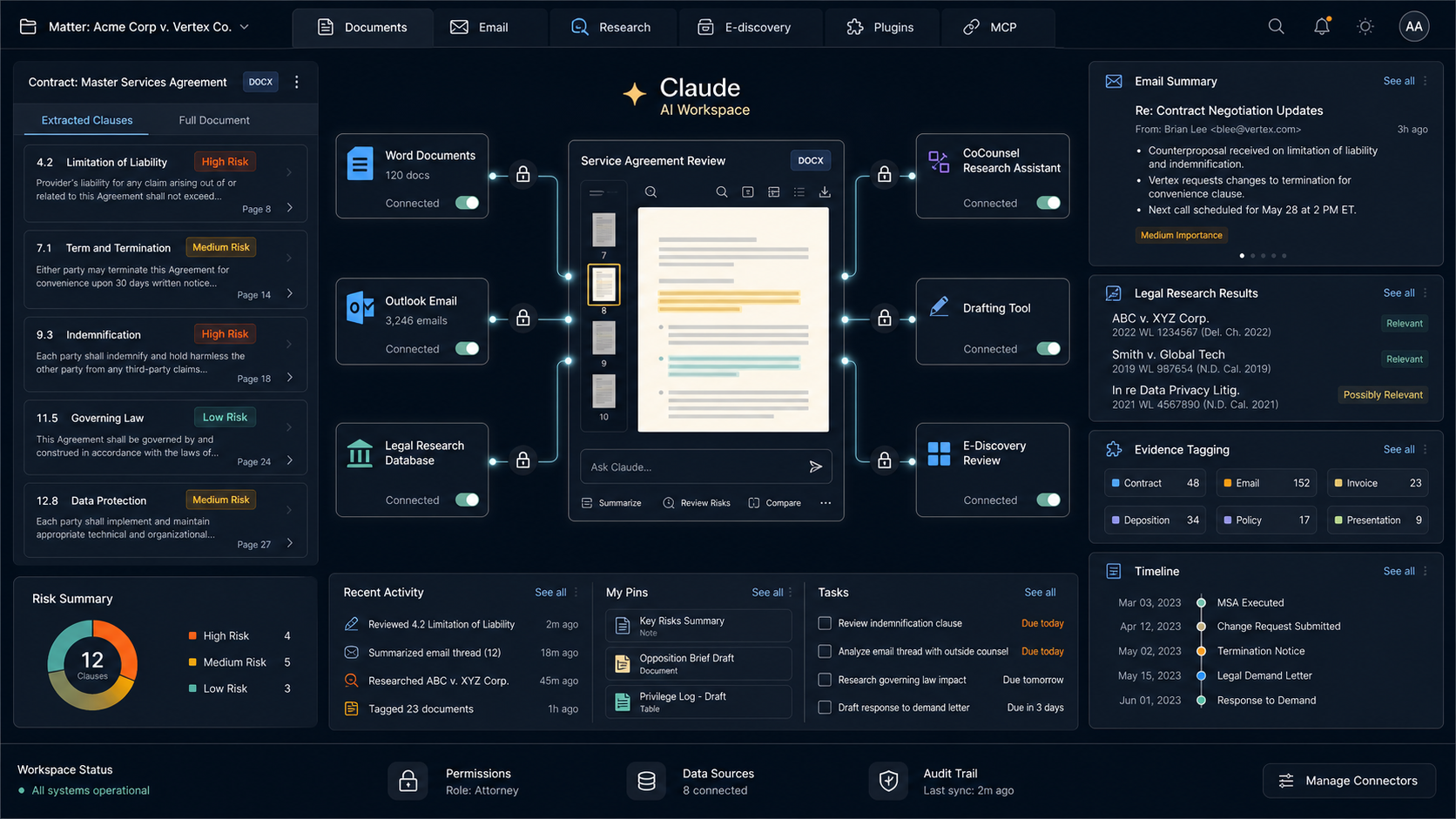
Task: Check the Review indemnification clause task
Action: 825,623
